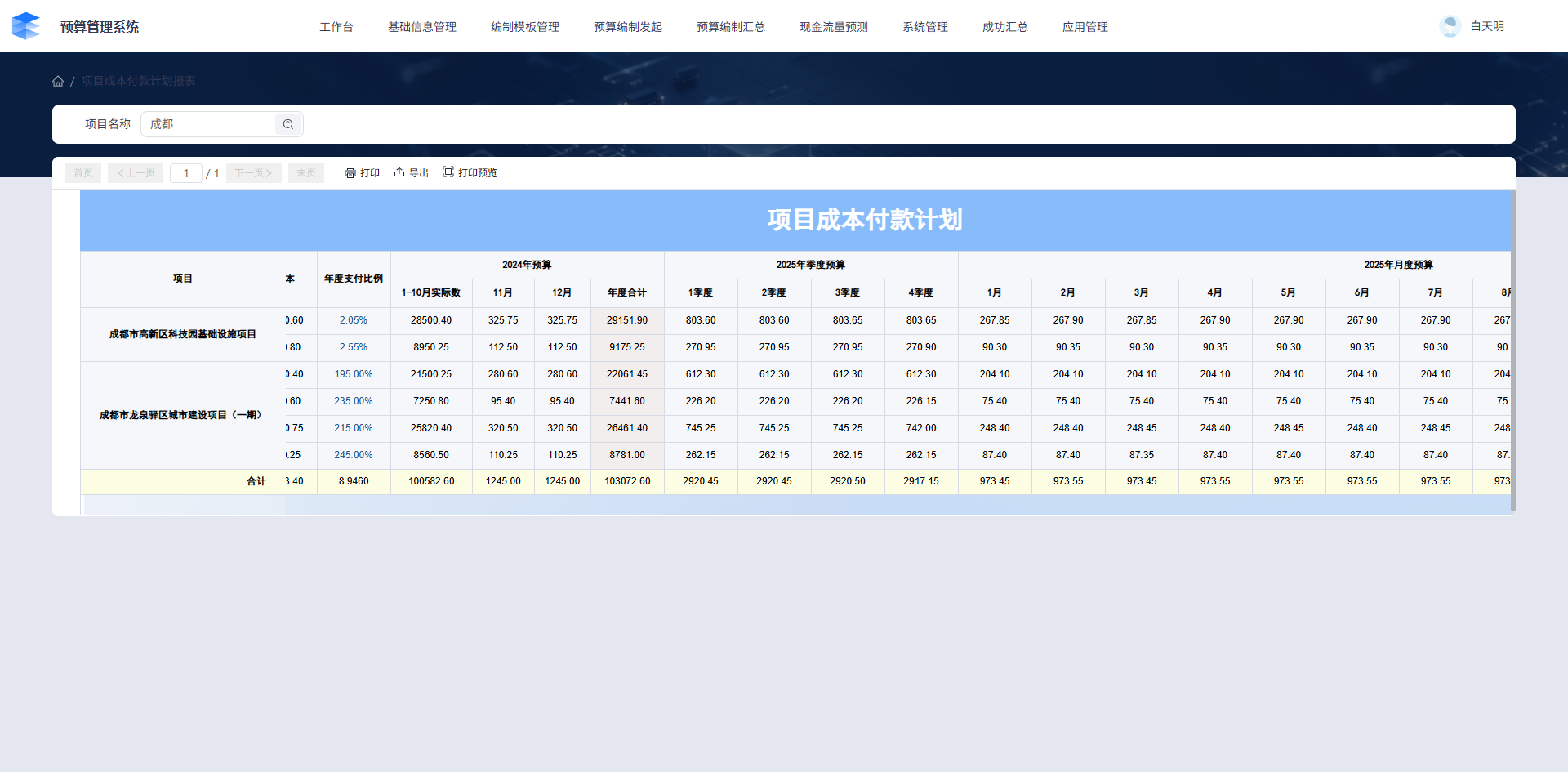Click the budget system logo icon
The width and height of the screenshot is (1568, 772).
26,26
